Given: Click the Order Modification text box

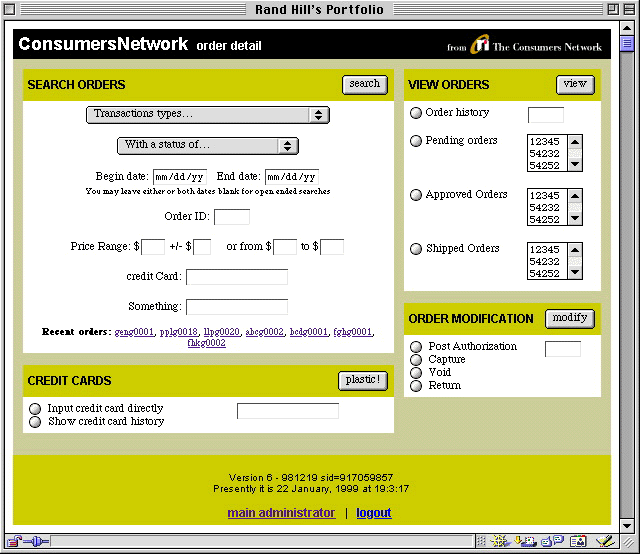Looking at the screenshot, I should [563, 349].
